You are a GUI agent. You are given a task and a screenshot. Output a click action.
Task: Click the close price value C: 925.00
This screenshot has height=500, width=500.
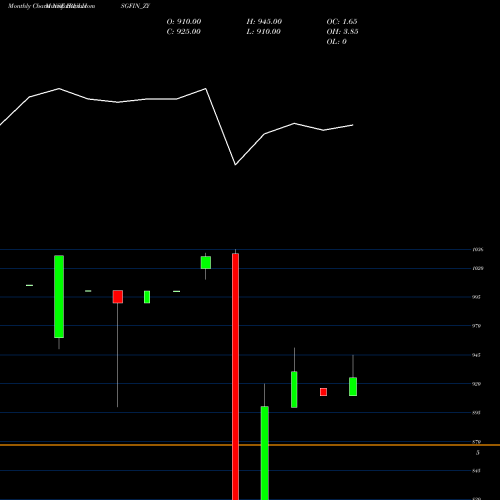pyautogui.click(x=184, y=32)
